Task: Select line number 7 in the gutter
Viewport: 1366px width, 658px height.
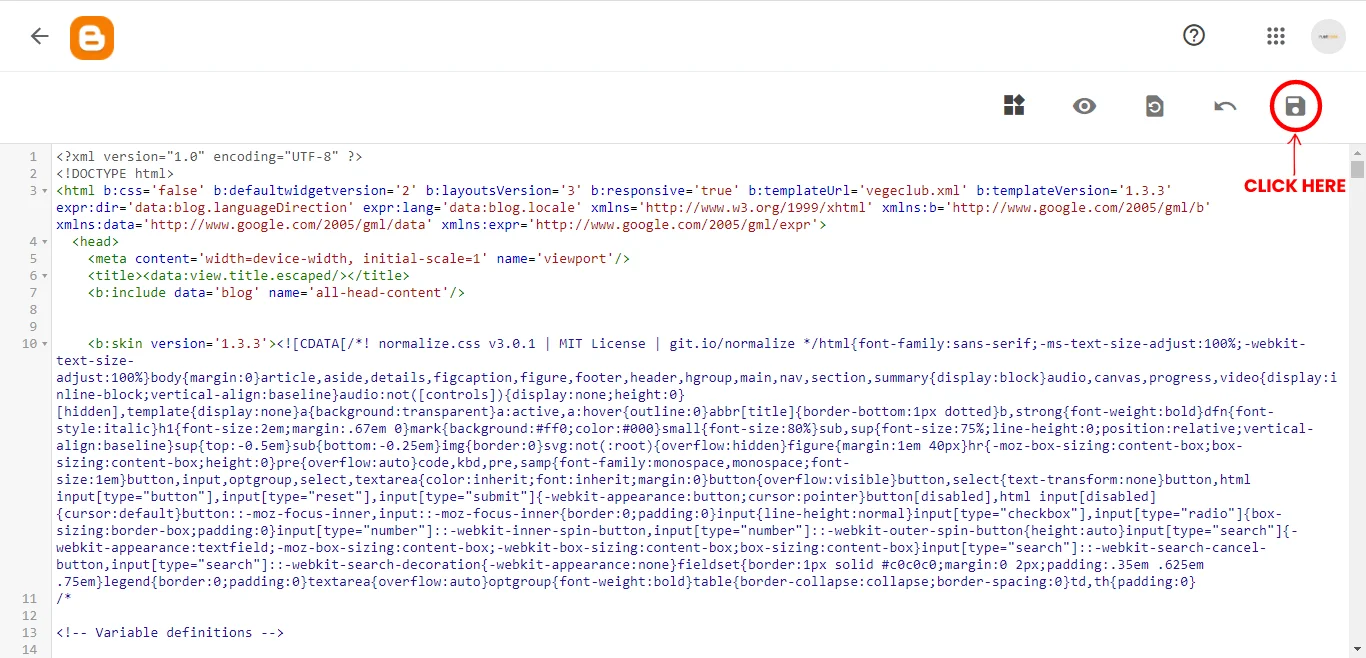Action: (x=32, y=292)
